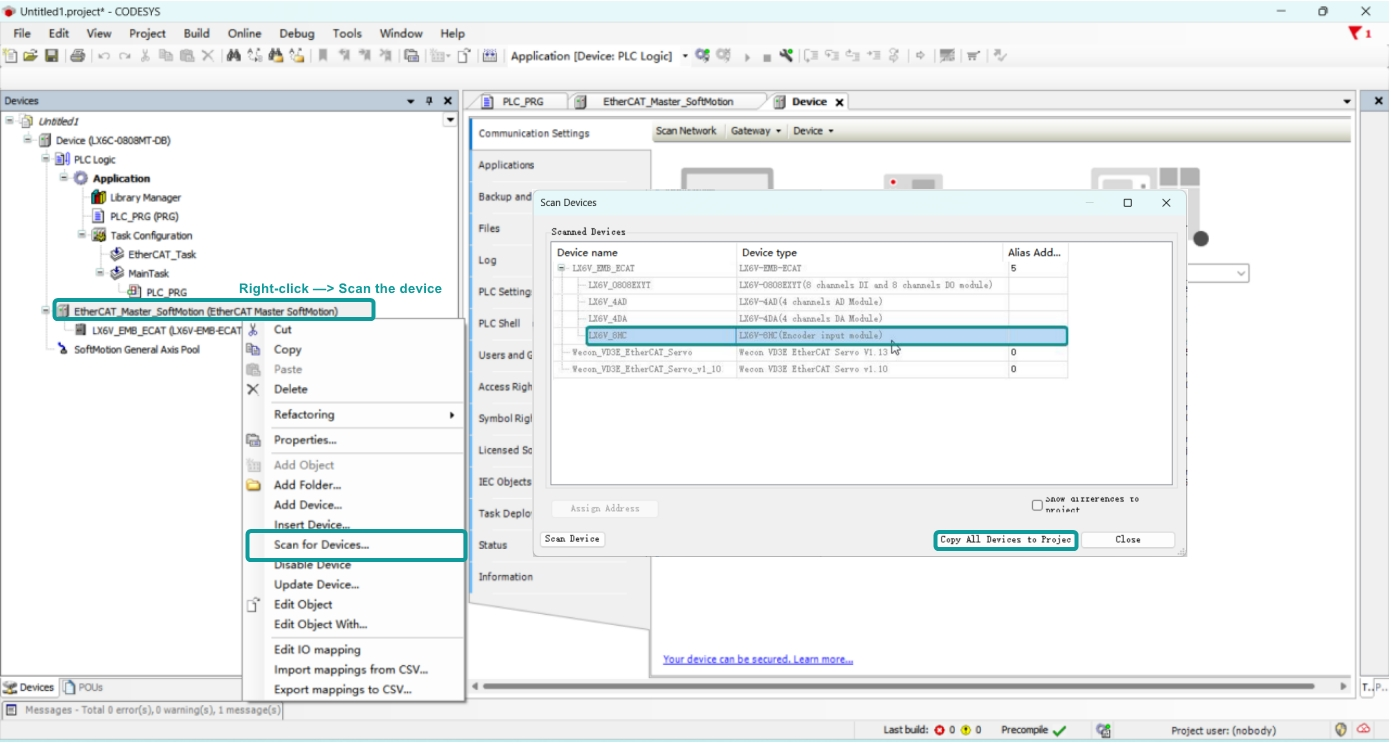Viewport: 1391px width, 744px height.
Task: Click Copy All Devices to Project button
Action: (x=1006, y=540)
